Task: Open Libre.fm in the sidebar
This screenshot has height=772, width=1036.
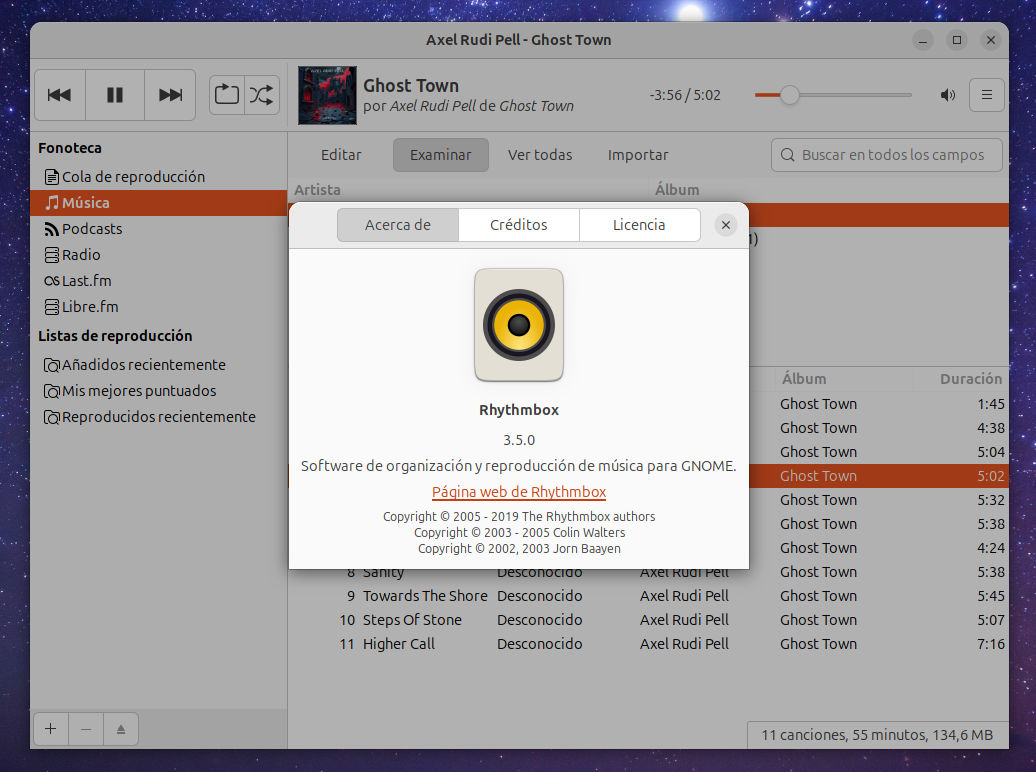Action: click(x=159, y=307)
